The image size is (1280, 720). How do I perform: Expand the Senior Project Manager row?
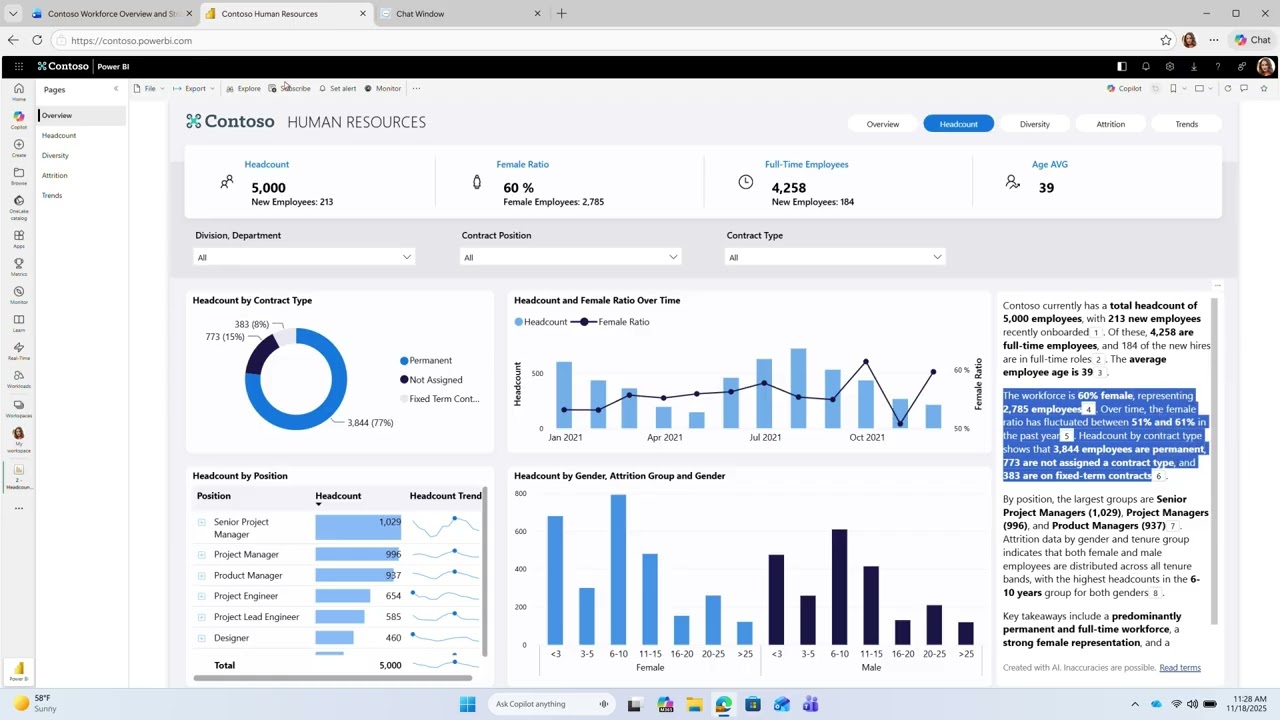point(201,522)
